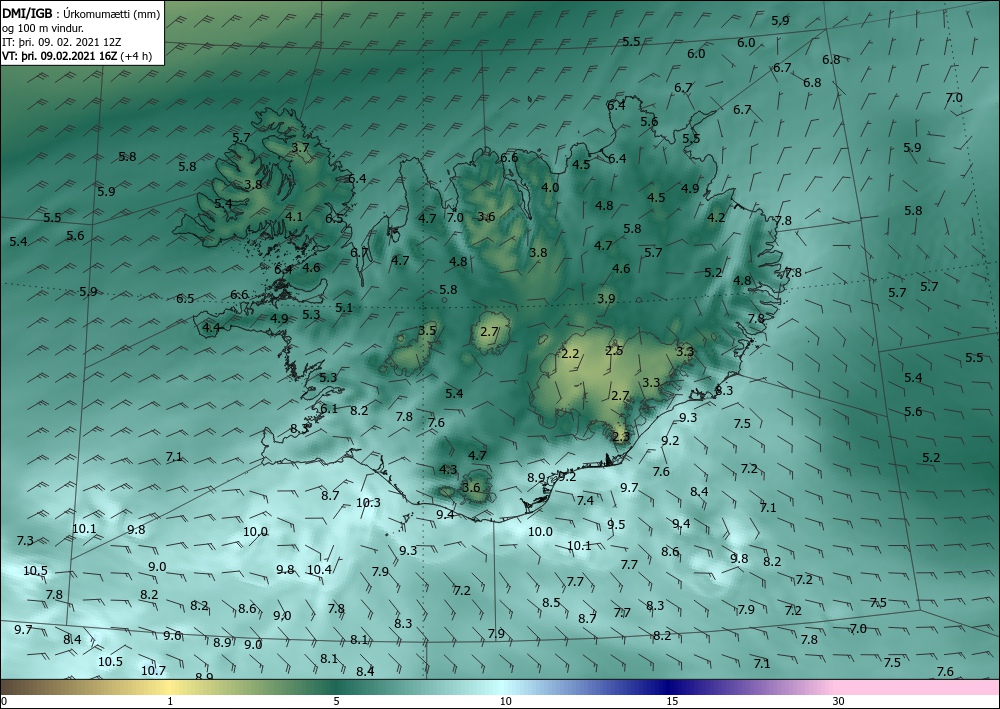Viewport: 1000px width, 709px height.
Task: Click the '1' label on the color scale
Action: [x=170, y=701]
